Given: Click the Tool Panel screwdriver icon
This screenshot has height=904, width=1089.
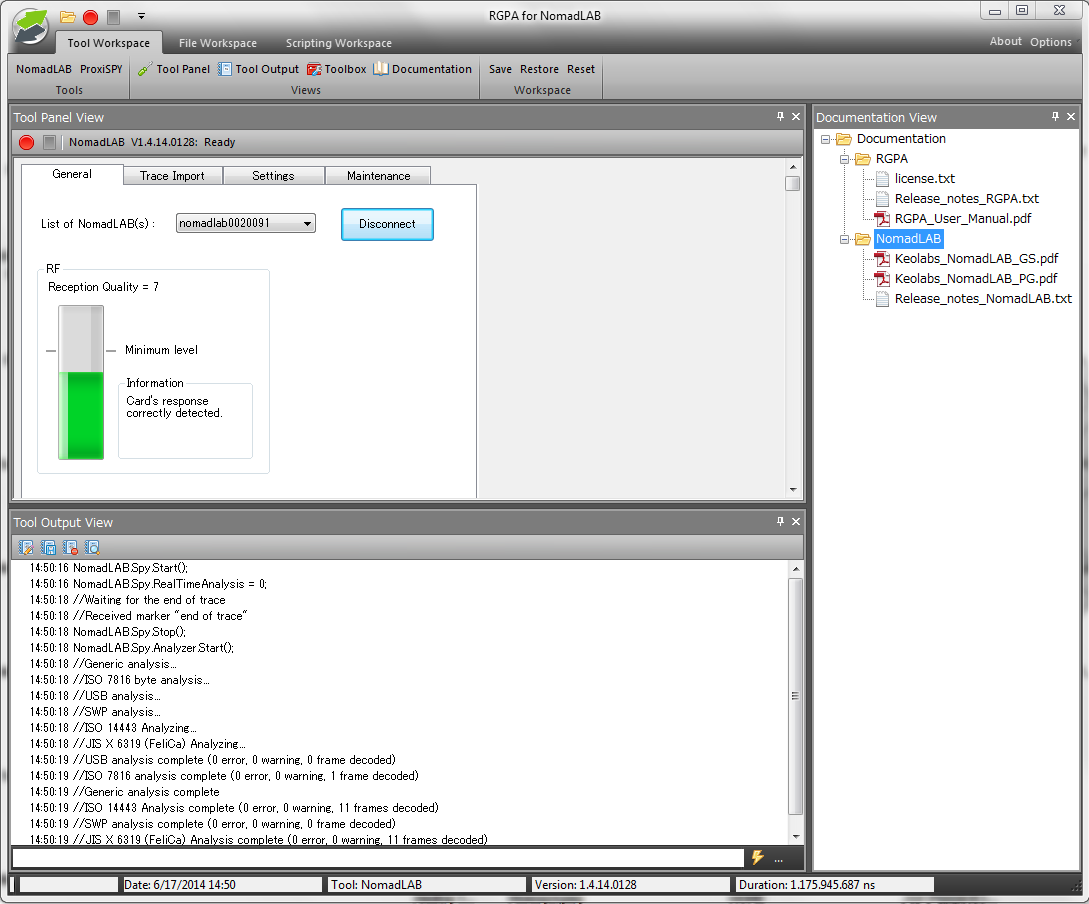Looking at the screenshot, I should 144,69.
